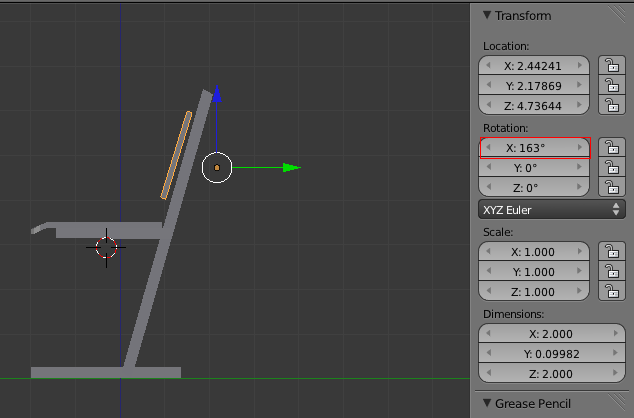The width and height of the screenshot is (634, 418).
Task: Click the Rotation Y field 0°
Action: [x=534, y=168]
